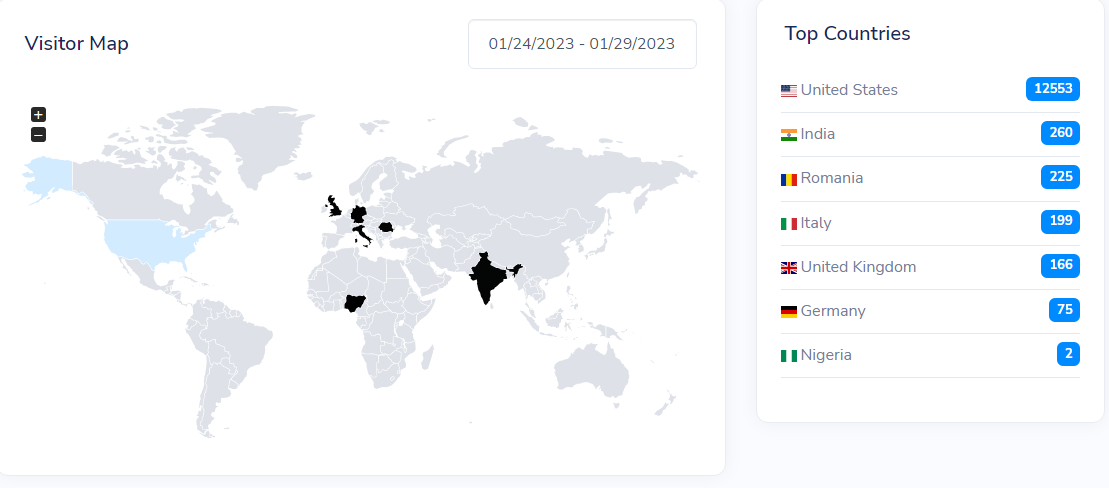Image resolution: width=1109 pixels, height=488 pixels.
Task: Click the Italy country name
Action: click(816, 223)
